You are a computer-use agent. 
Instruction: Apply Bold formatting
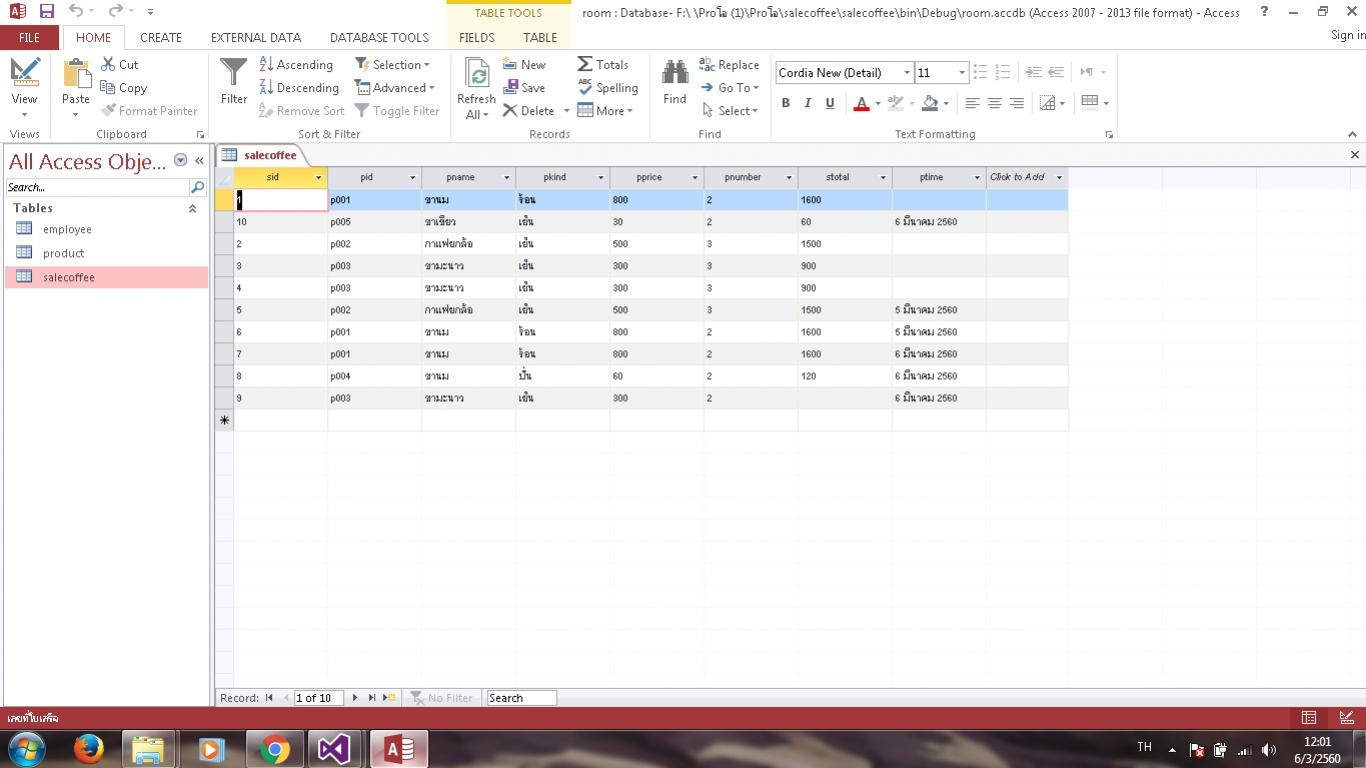(x=786, y=103)
